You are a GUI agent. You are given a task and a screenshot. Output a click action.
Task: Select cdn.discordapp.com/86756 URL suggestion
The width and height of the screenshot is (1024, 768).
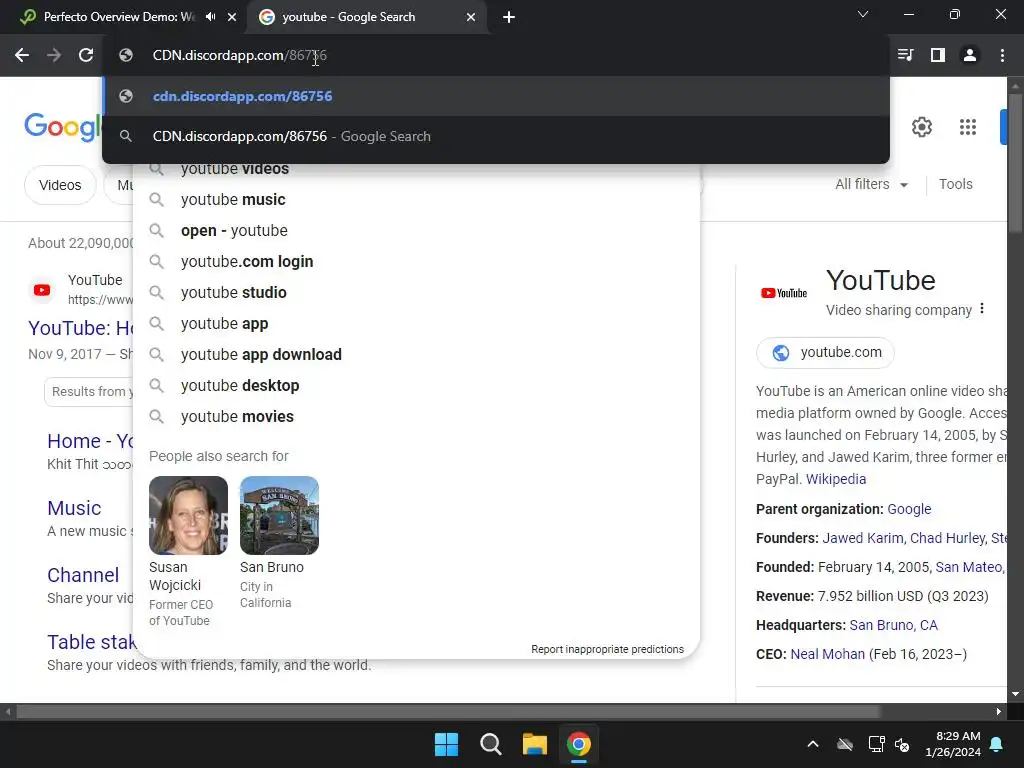[x=496, y=96]
